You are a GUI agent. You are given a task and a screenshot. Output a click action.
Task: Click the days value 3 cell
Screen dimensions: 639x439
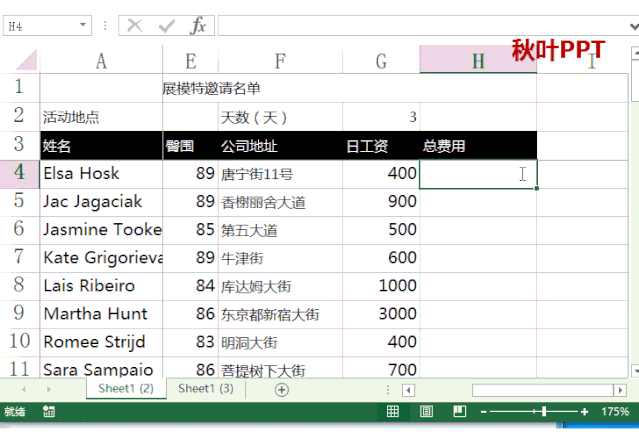coord(381,117)
